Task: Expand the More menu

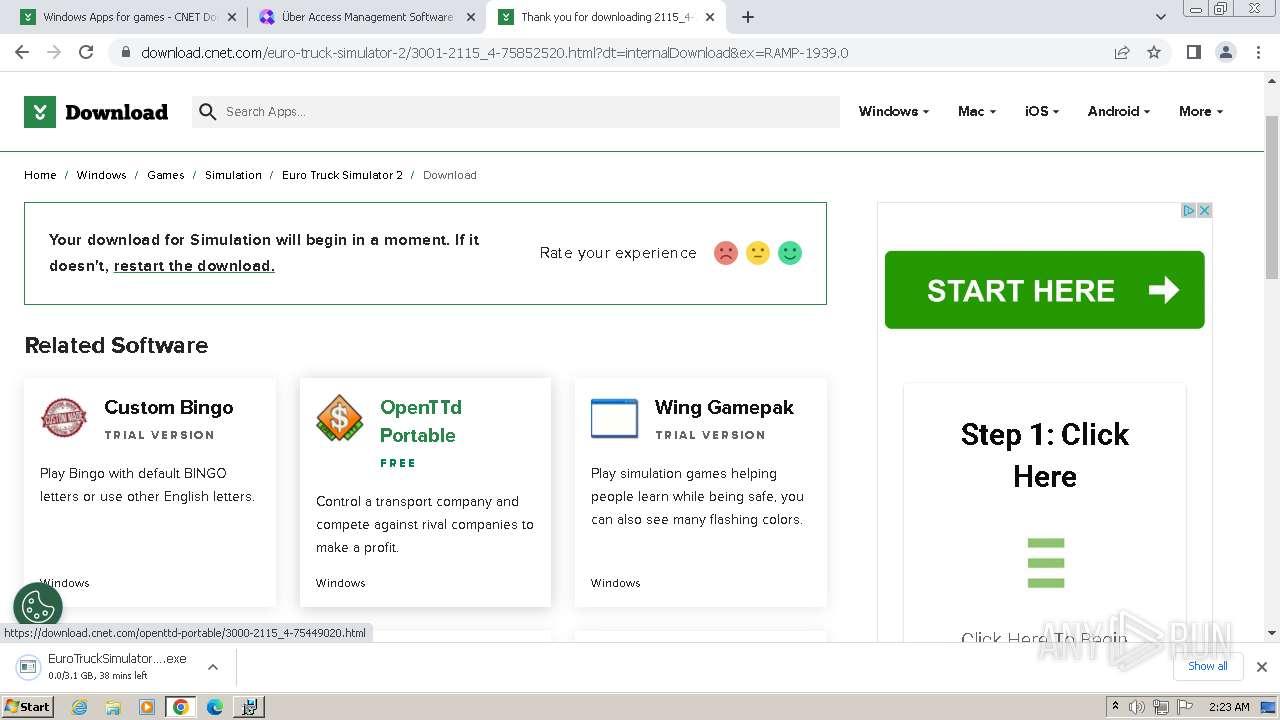Action: pyautogui.click(x=1201, y=112)
